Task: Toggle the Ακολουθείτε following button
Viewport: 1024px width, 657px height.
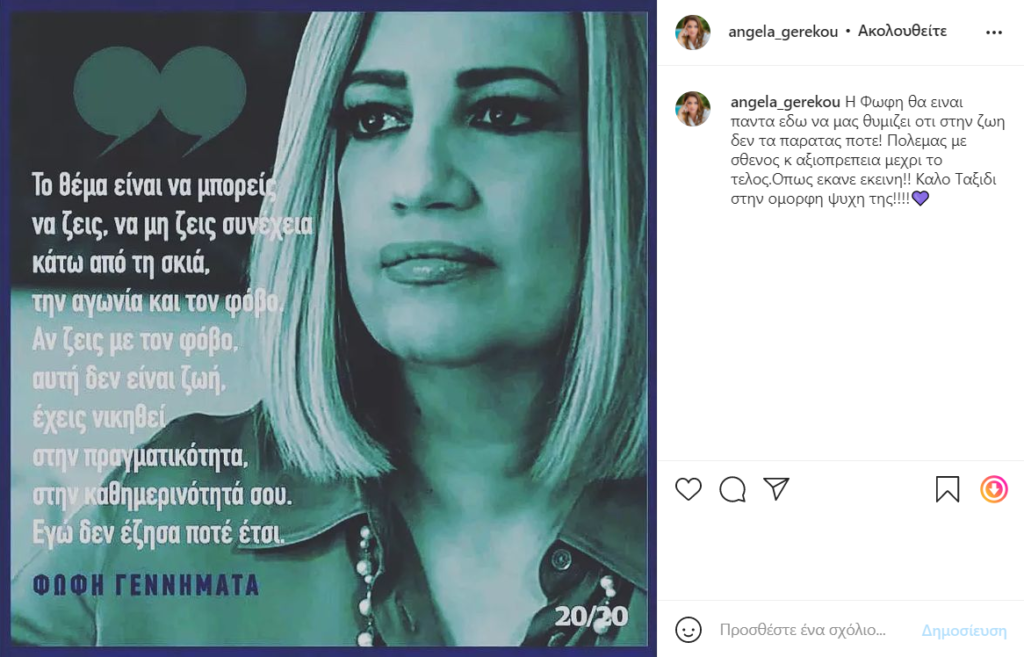Action: coord(902,31)
